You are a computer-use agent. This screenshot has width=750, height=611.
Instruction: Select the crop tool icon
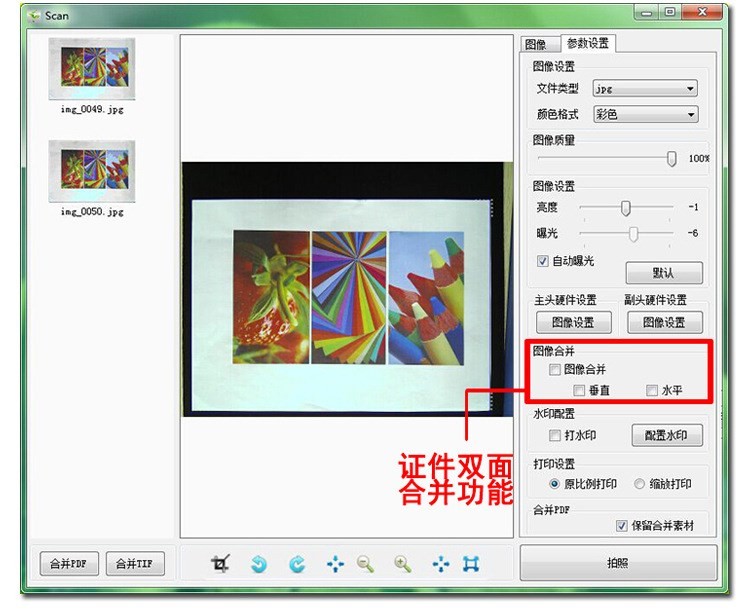(x=221, y=563)
